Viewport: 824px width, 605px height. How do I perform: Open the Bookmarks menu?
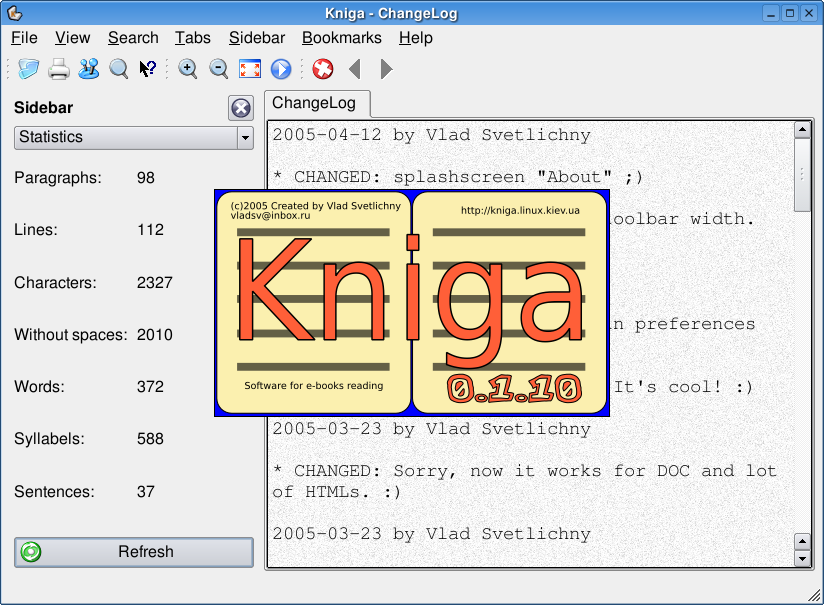coord(342,38)
